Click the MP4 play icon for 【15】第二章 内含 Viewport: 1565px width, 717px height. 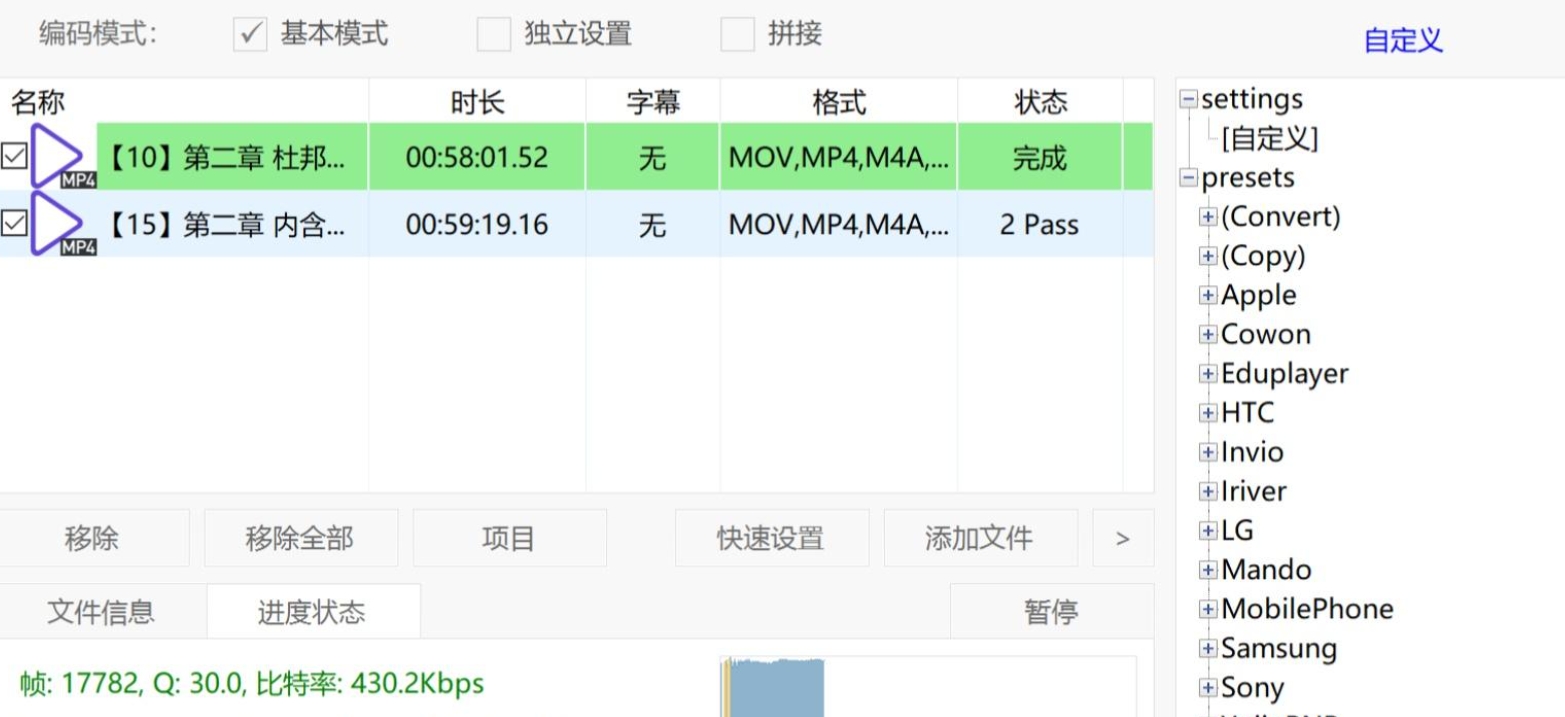click(62, 224)
